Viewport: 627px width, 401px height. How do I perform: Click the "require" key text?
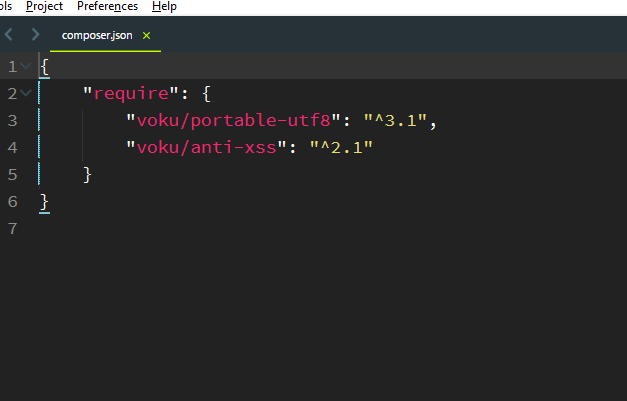[131, 94]
